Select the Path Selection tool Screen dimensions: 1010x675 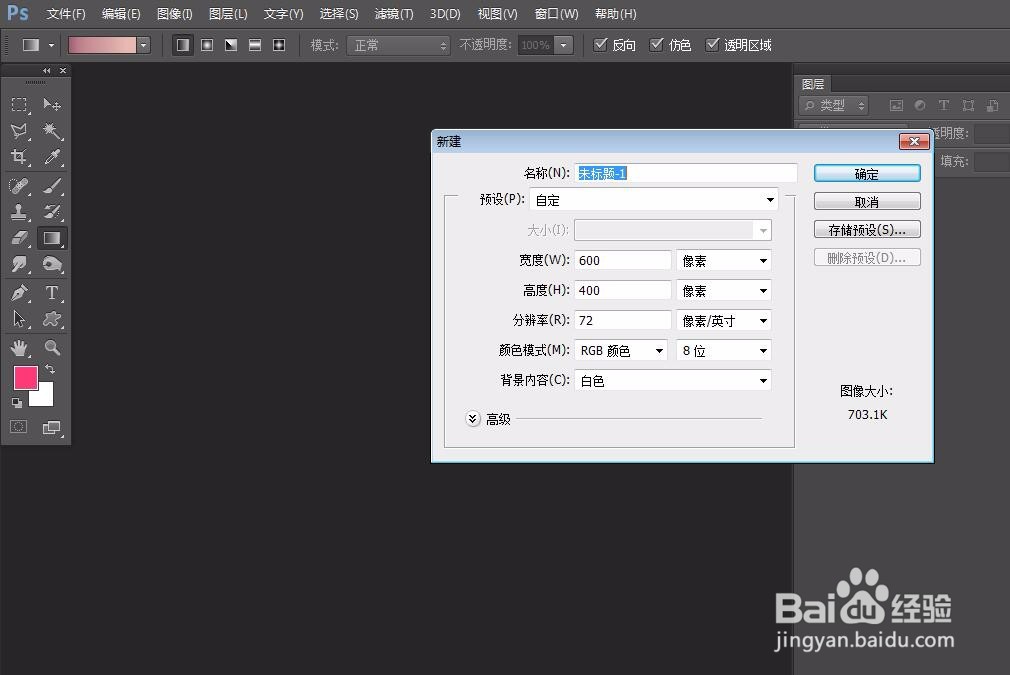click(x=19, y=319)
